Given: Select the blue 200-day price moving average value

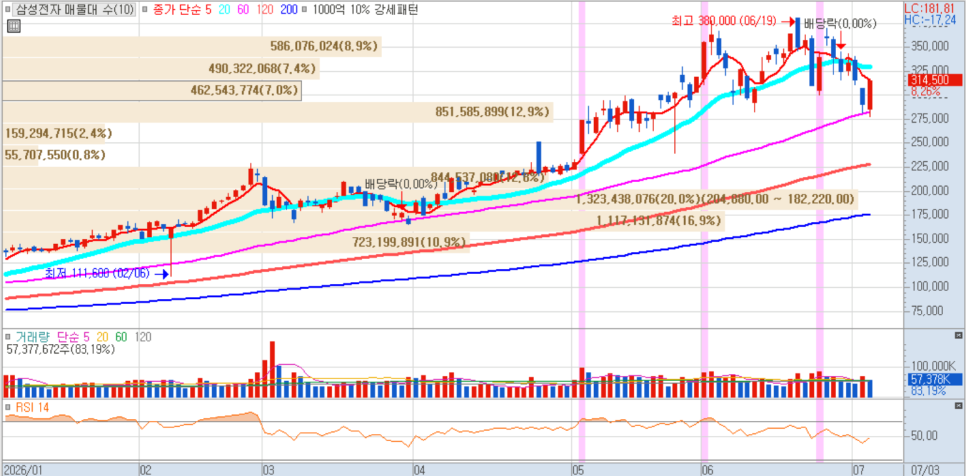Looking at the screenshot, I should [x=288, y=10].
